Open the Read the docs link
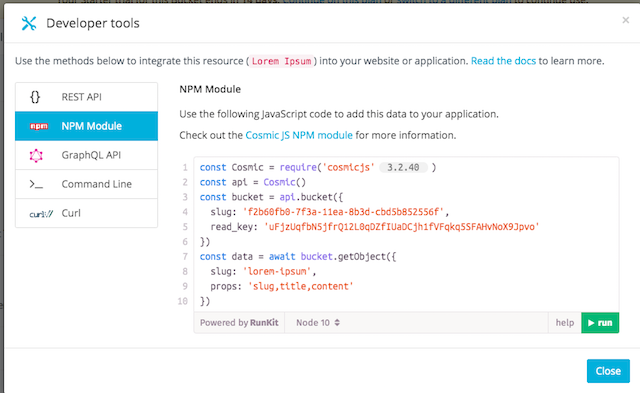This screenshot has width=640, height=393. click(503, 61)
